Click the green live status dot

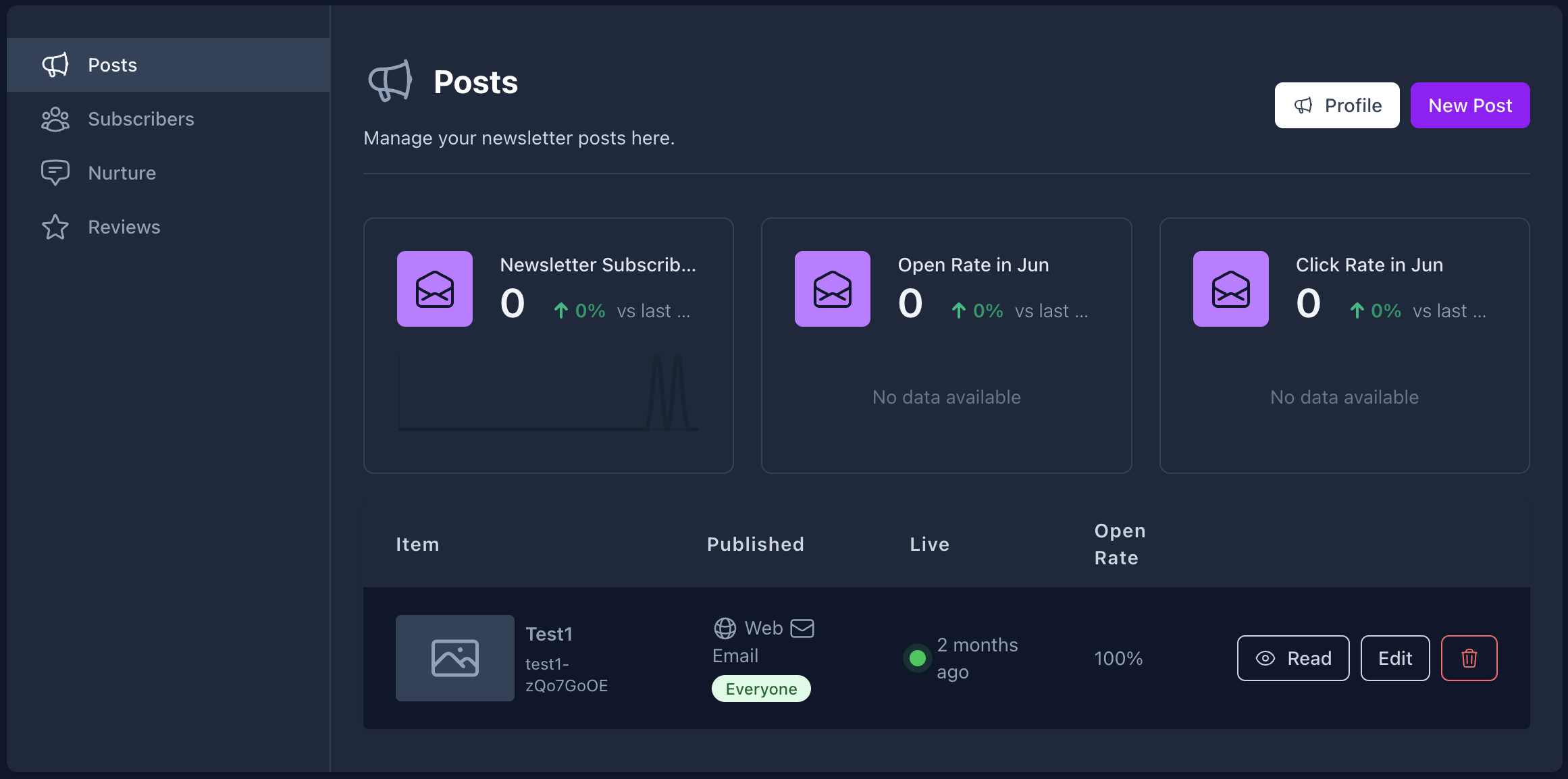point(917,658)
